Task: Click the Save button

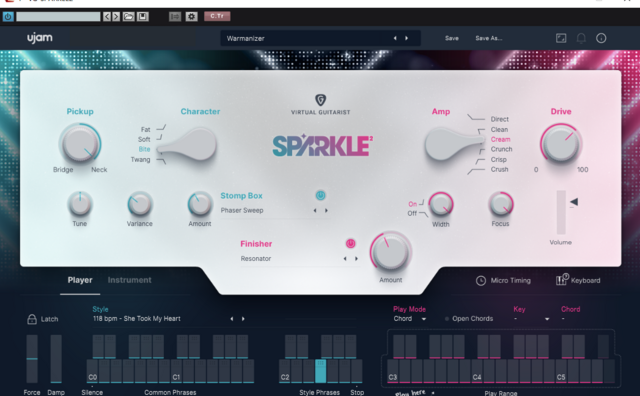Action: [451, 38]
